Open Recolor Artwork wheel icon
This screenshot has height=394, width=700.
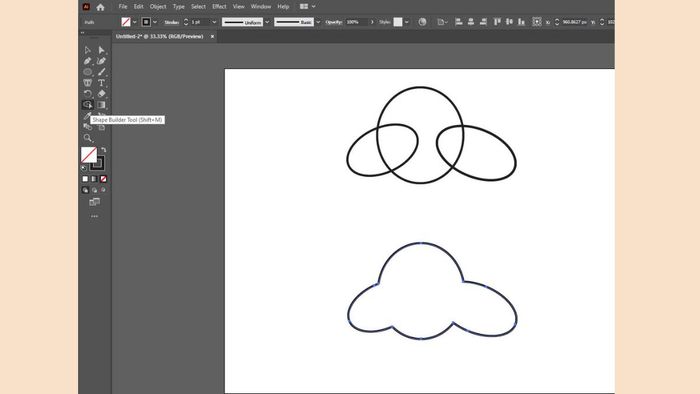point(422,22)
